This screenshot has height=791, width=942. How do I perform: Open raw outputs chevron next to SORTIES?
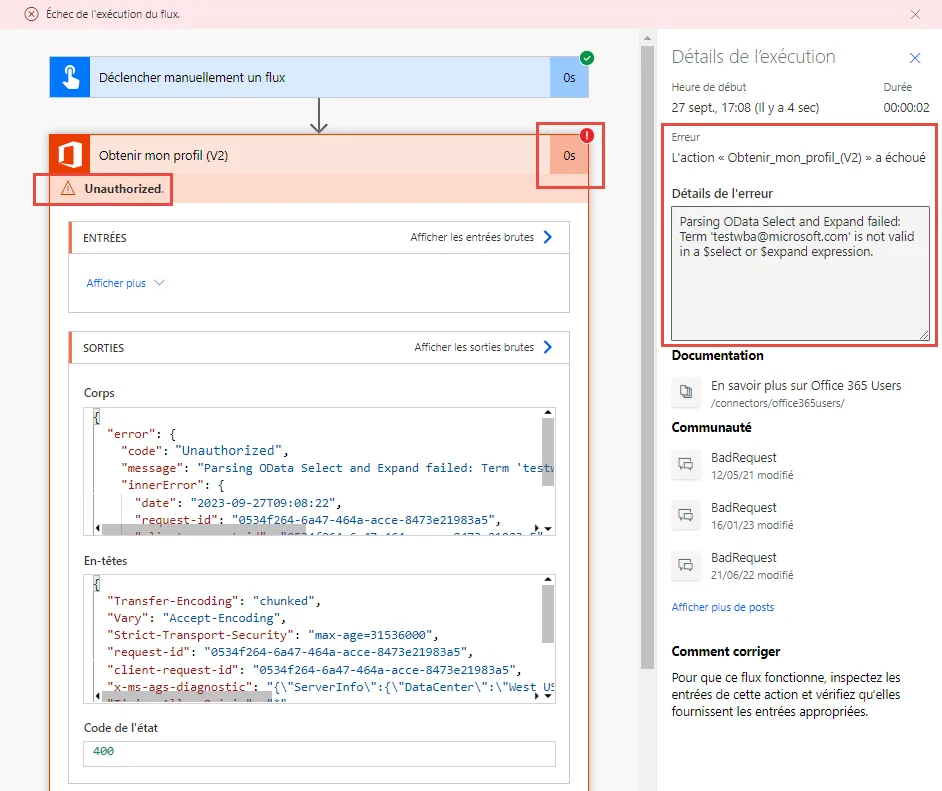pos(548,347)
